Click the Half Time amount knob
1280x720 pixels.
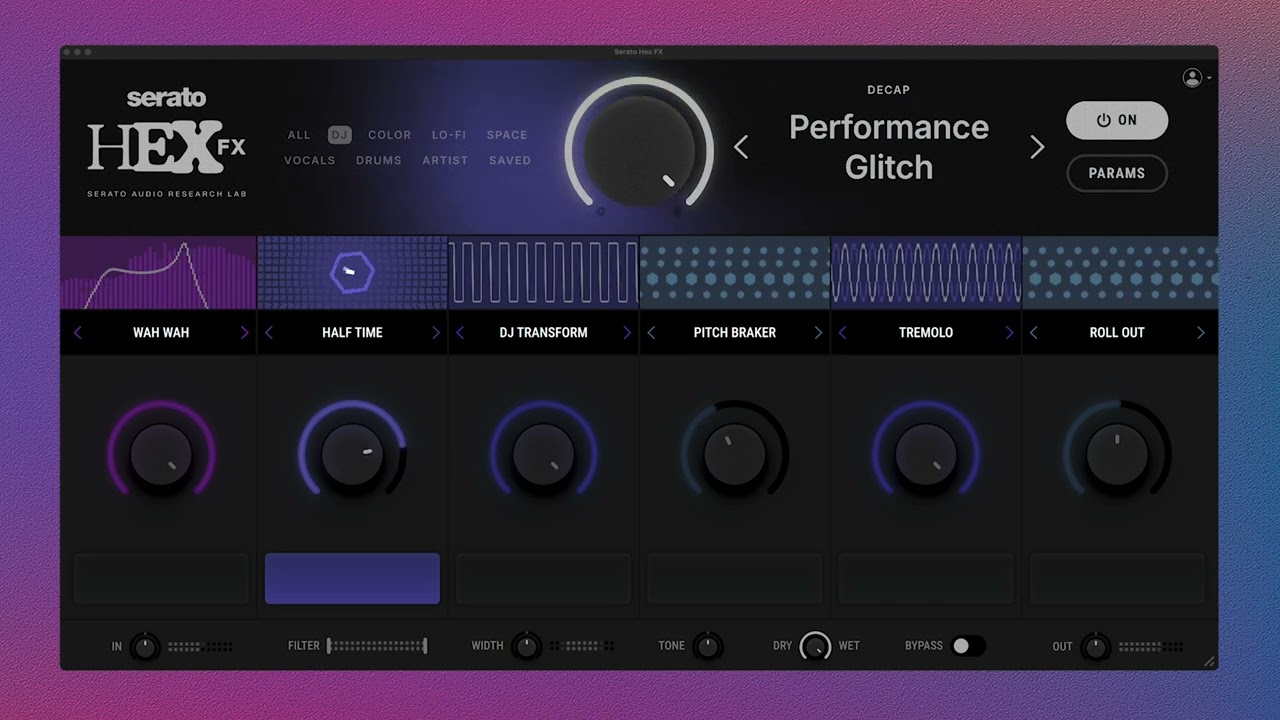(x=352, y=454)
